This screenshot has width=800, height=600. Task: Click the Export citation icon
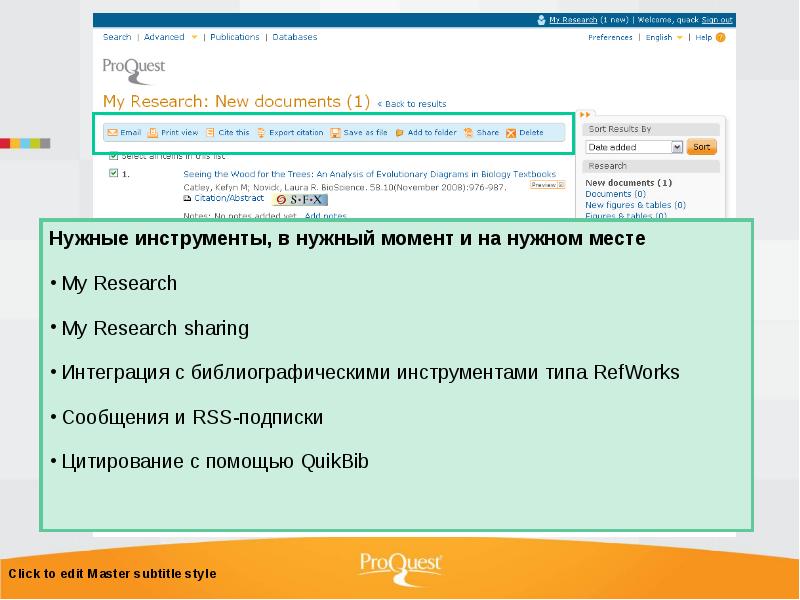pyautogui.click(x=261, y=132)
